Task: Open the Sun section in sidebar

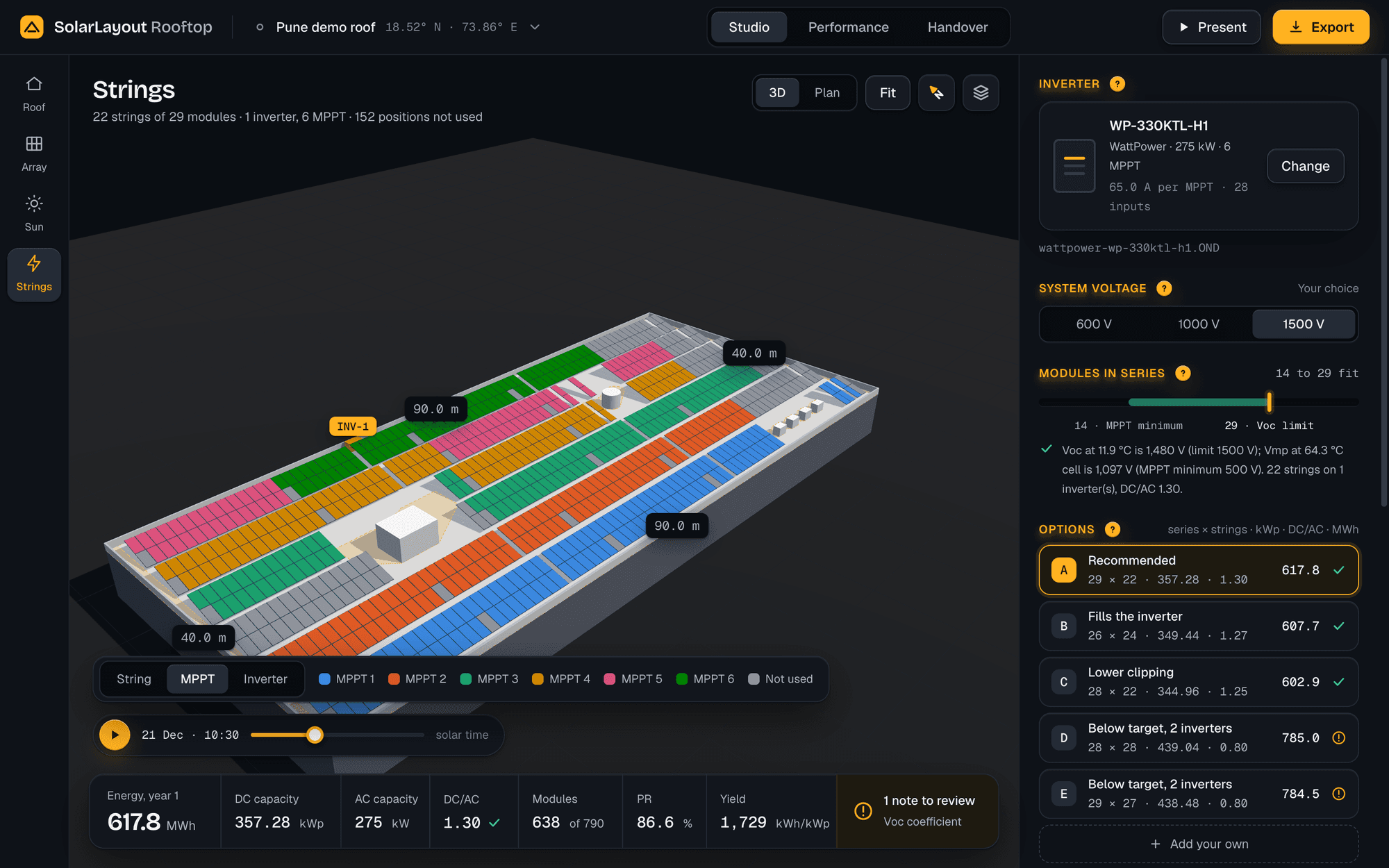Action: click(34, 214)
